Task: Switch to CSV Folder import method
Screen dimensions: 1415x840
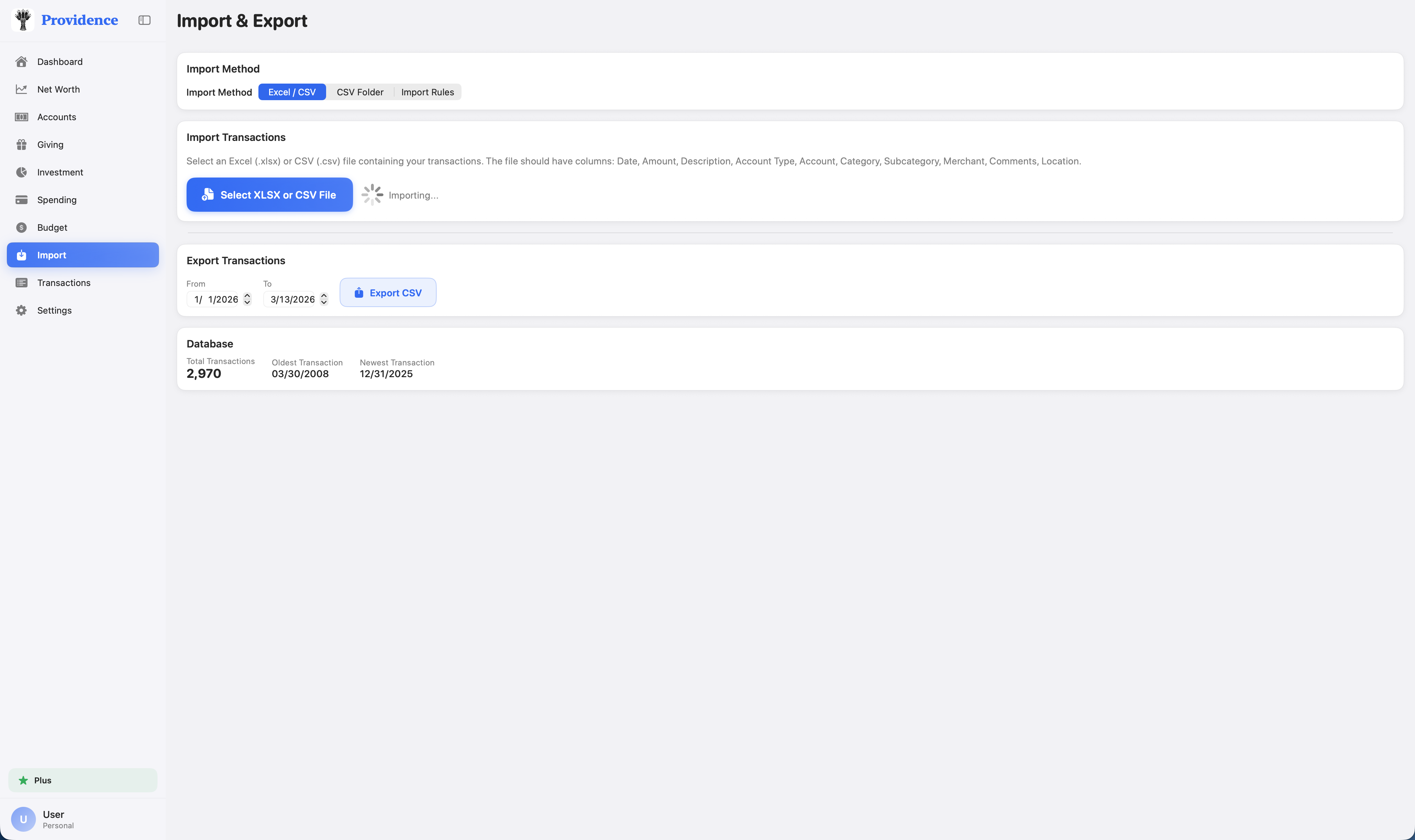Action: coord(360,92)
